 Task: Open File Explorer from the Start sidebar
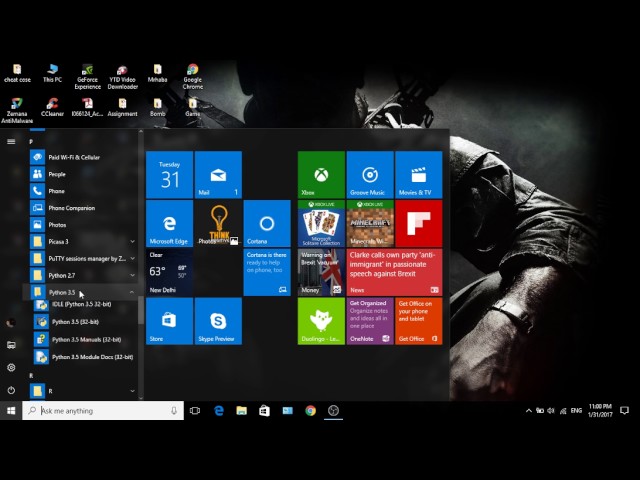[11, 345]
